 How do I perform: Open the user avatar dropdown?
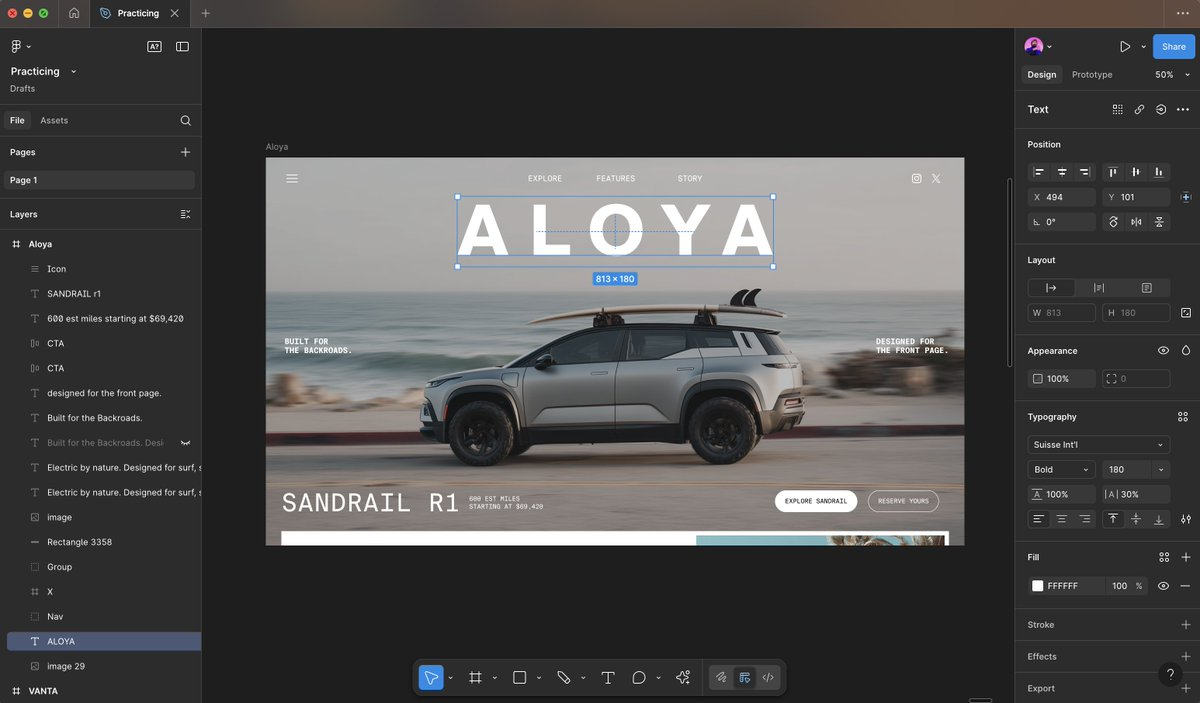coord(1038,46)
